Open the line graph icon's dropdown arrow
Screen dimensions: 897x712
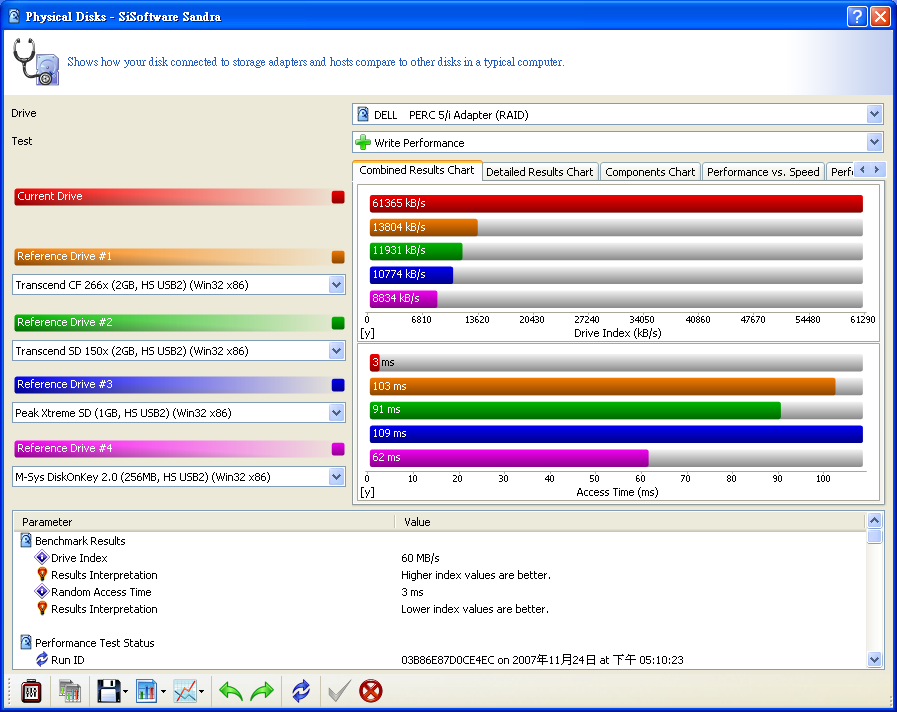202,692
